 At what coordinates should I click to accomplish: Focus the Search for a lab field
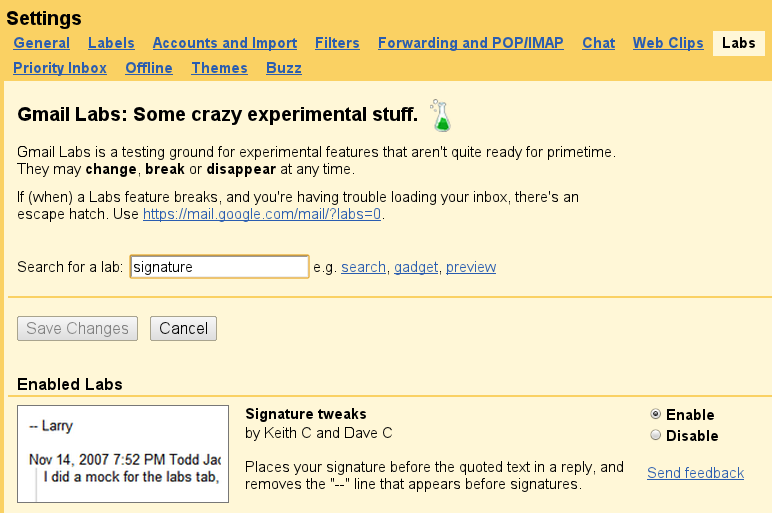tap(220, 267)
